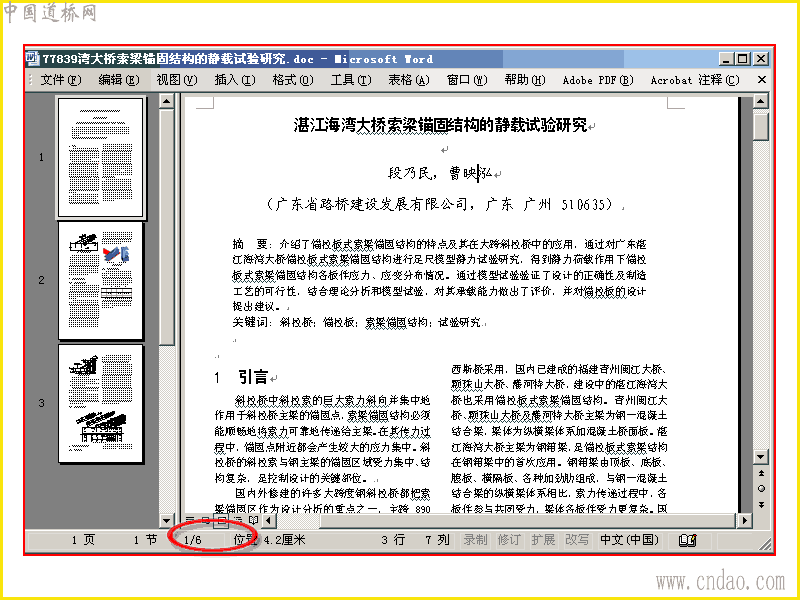
Task: Toggle 修订 track changes indicator
Action: 509,540
